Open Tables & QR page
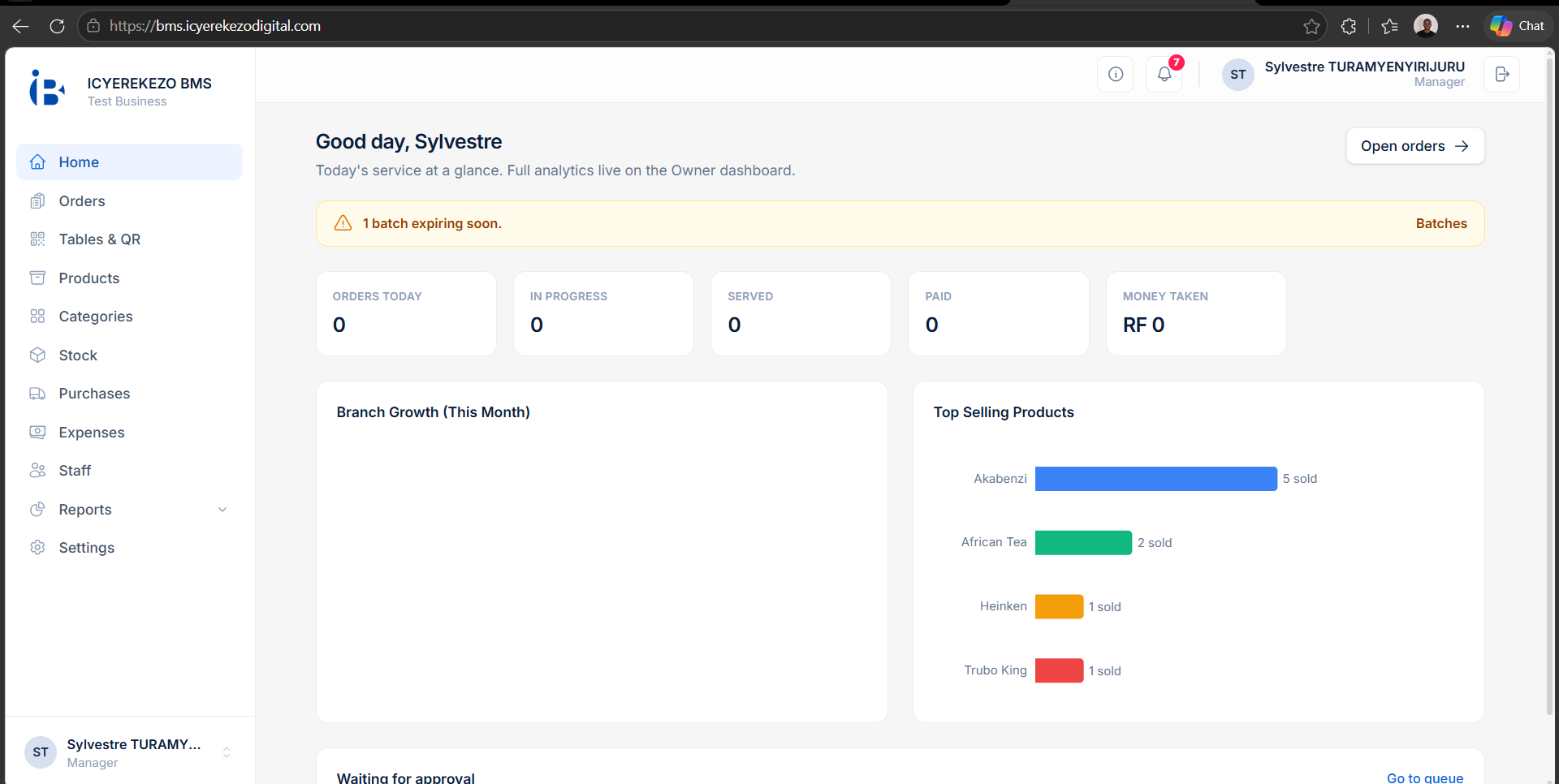The image size is (1559, 784). 129,239
